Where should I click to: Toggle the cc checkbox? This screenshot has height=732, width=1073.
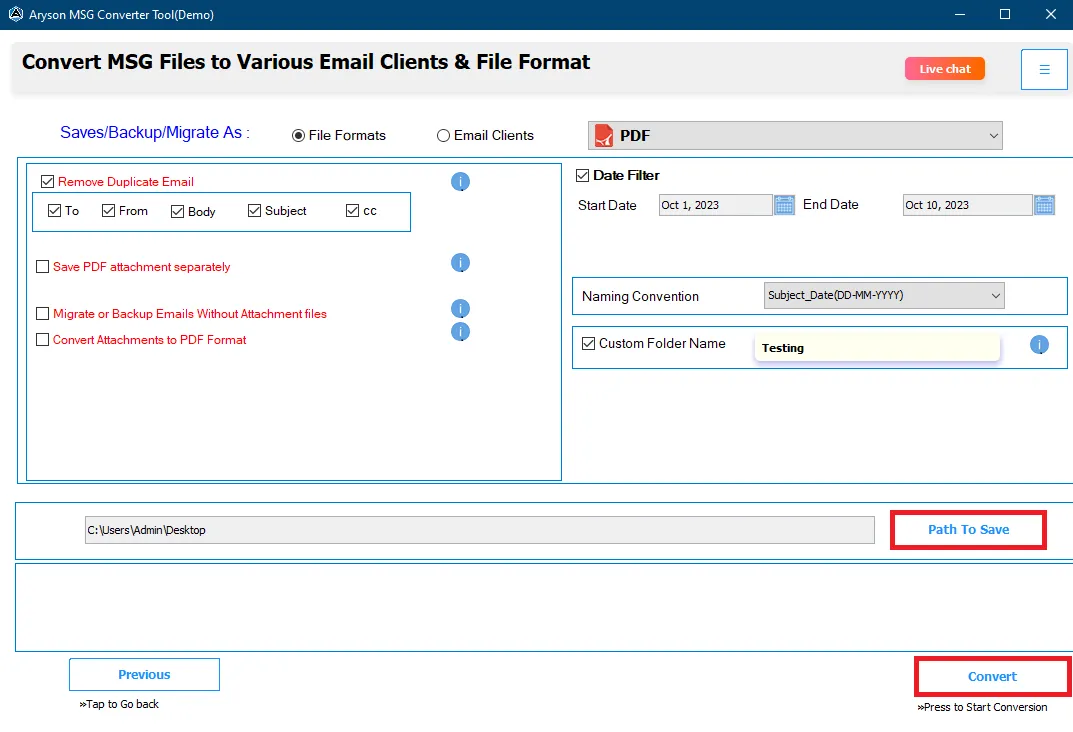pyautogui.click(x=352, y=211)
